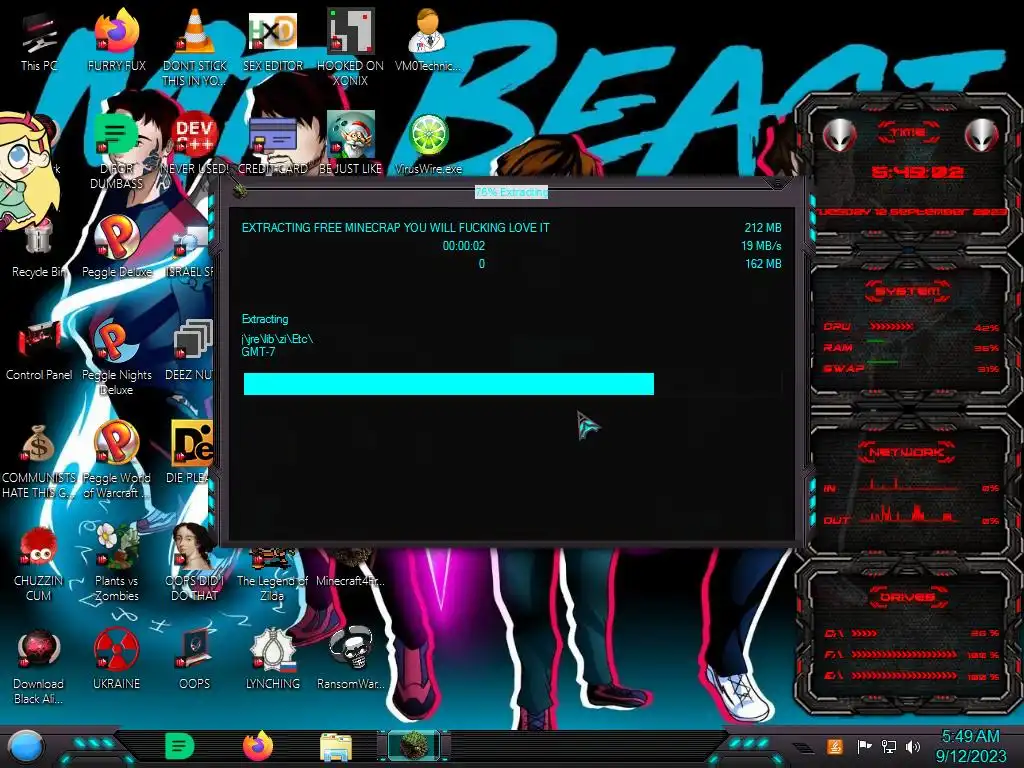Click the left alien head on TIME widget
1024x768 pixels.
click(839, 136)
